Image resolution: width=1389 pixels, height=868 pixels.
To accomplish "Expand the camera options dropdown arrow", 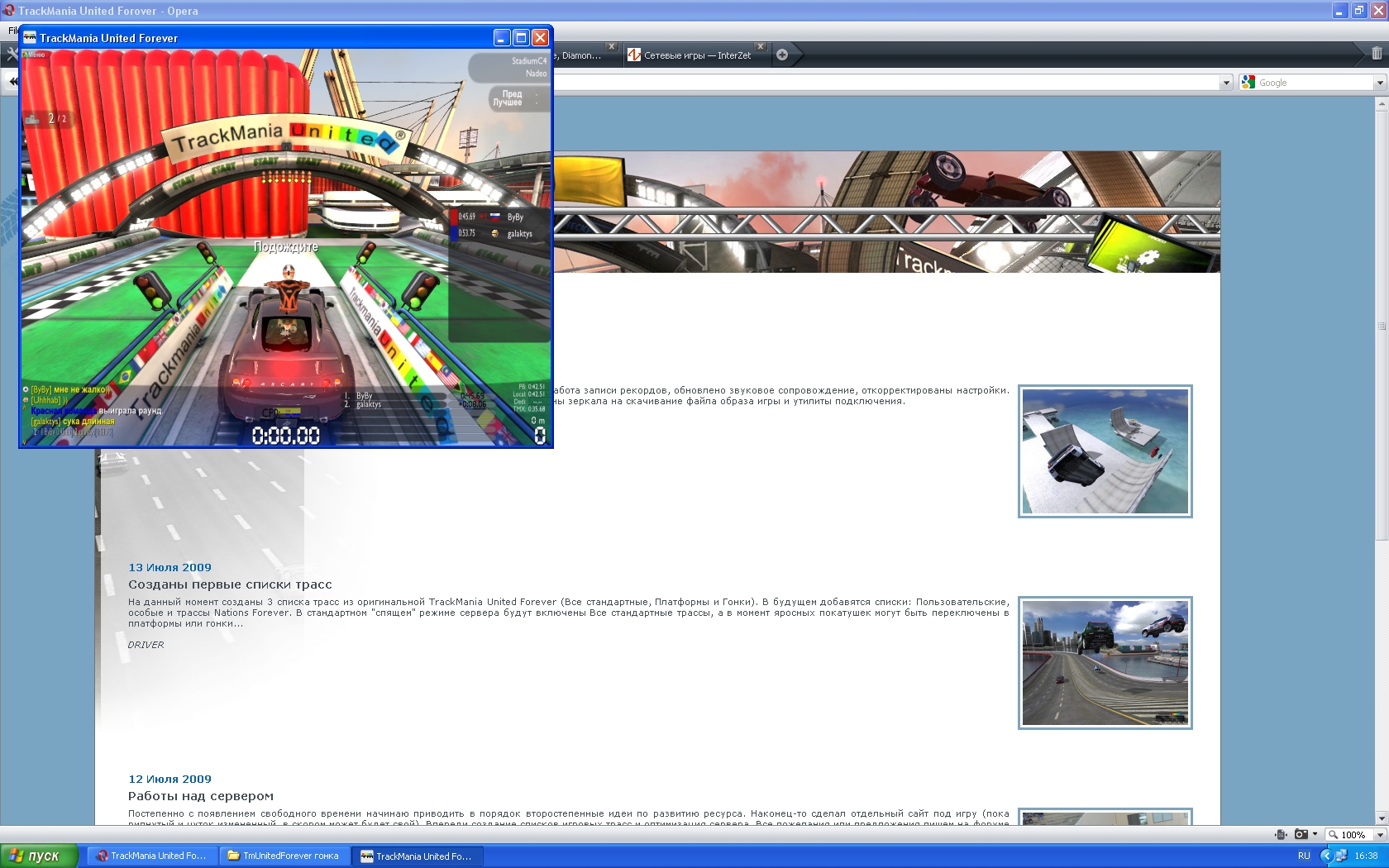I will click(1315, 834).
